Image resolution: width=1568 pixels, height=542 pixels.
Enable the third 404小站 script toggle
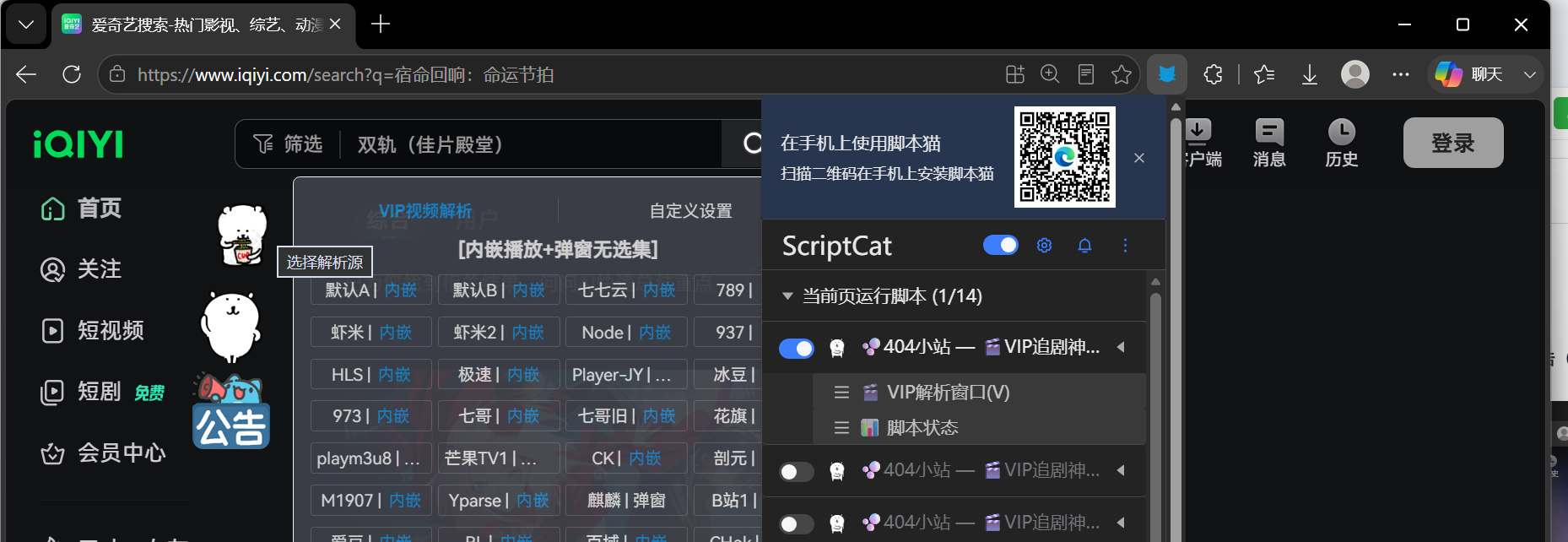[x=797, y=523]
